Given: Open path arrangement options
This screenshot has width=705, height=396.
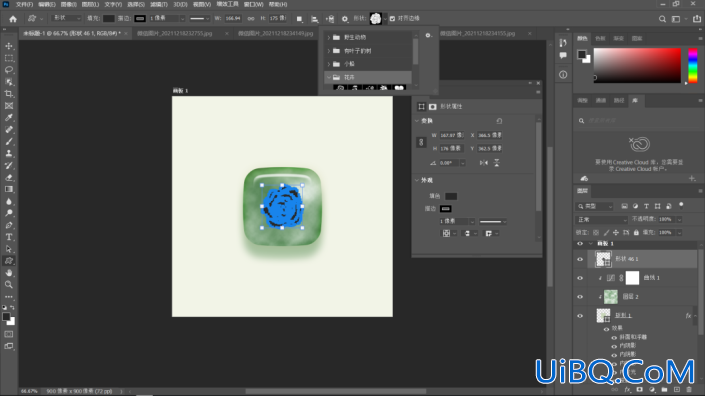Looking at the screenshot, I should [x=330, y=19].
